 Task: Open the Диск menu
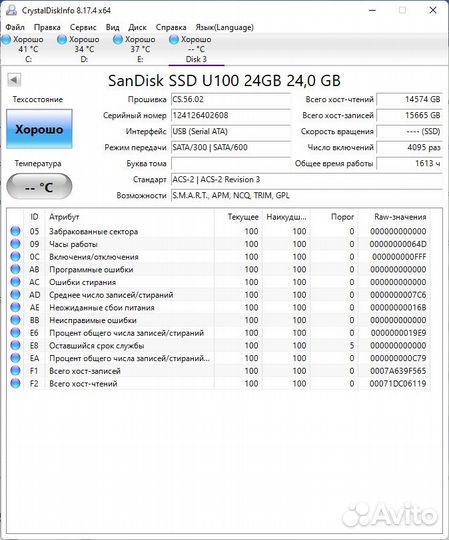click(x=137, y=27)
